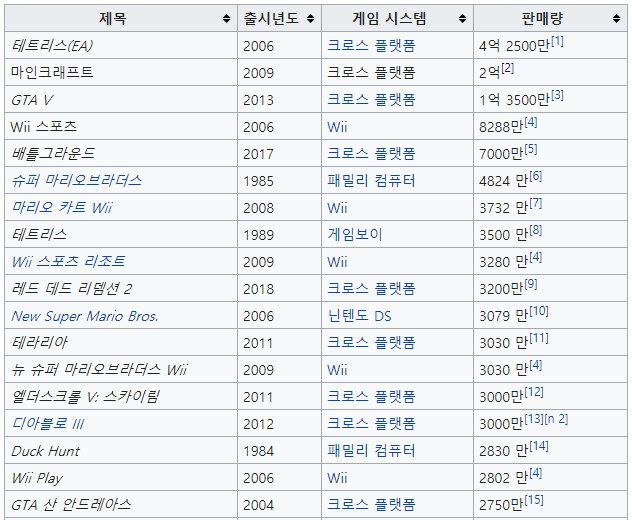Select the 테트리스(EA) title cell
The width and height of the screenshot is (632, 520).
pos(121,45)
